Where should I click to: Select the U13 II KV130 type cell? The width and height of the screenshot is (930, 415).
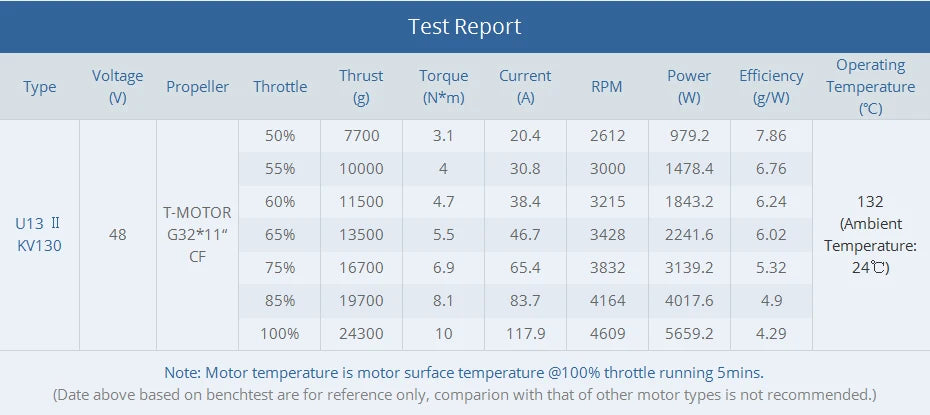40,235
